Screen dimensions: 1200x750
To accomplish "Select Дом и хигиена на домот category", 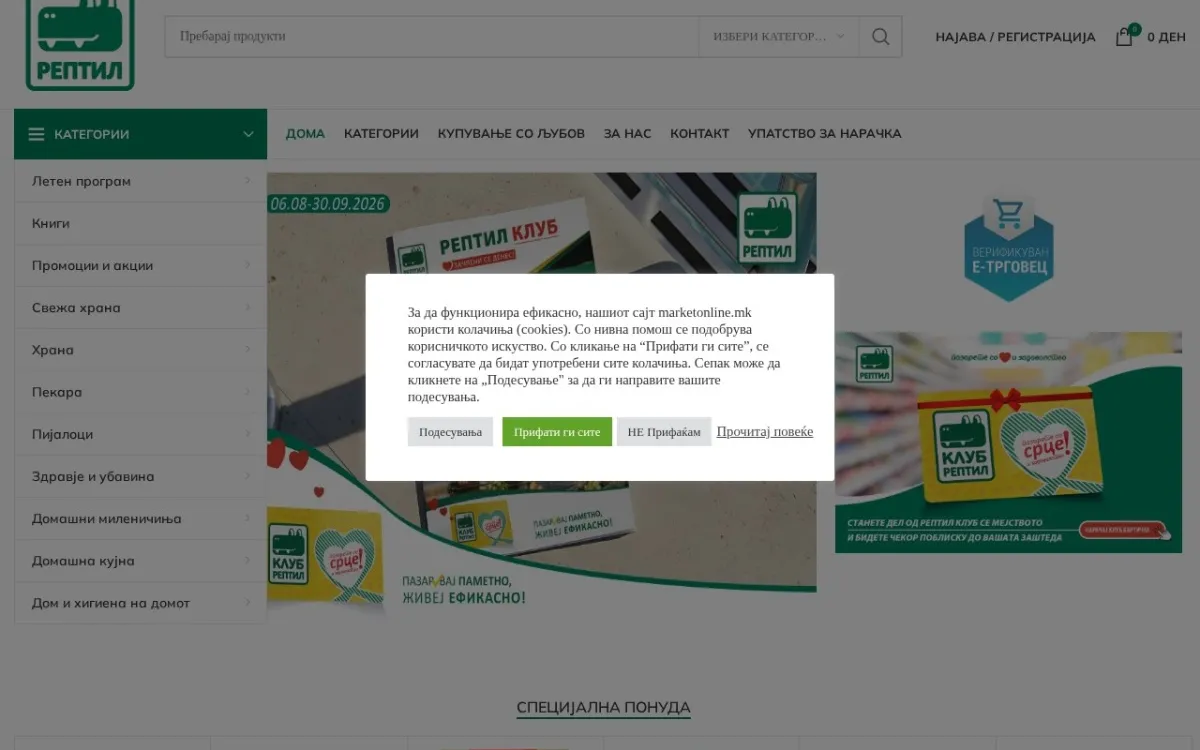I will [x=111, y=602].
